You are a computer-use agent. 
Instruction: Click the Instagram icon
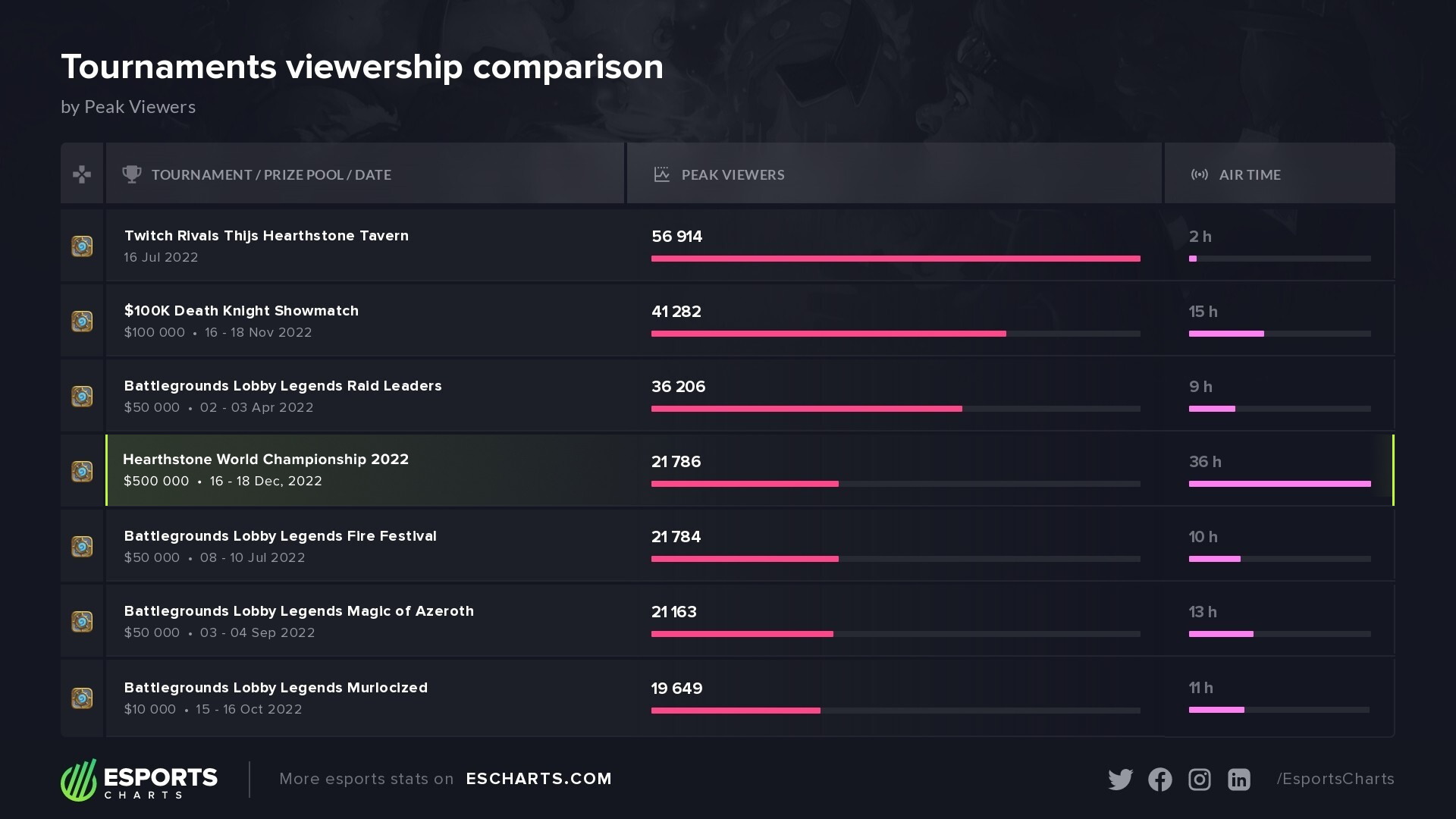point(1199,780)
